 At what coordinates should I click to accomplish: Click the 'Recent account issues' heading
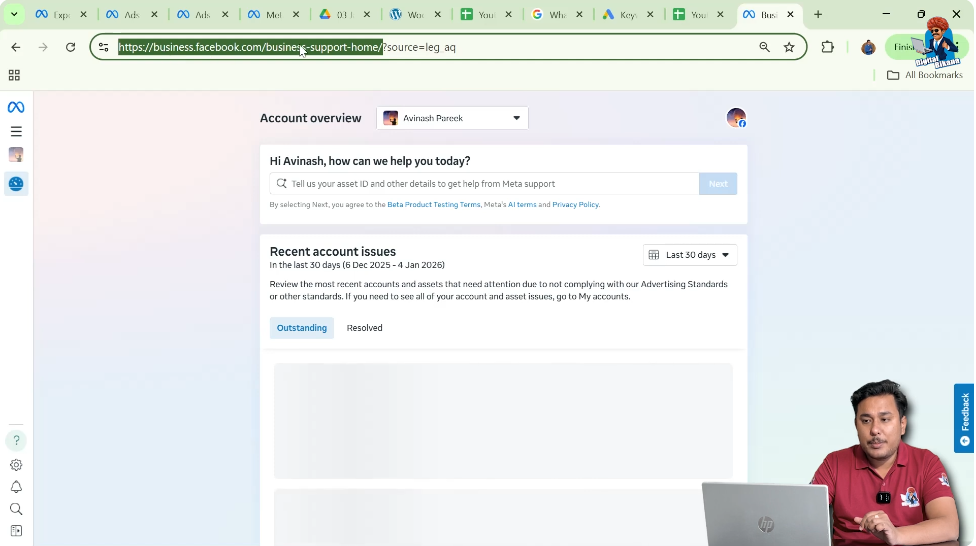[x=332, y=252]
